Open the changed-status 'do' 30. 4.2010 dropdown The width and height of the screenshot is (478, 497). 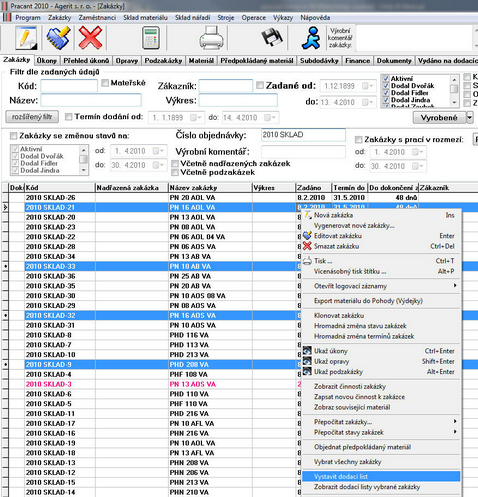pyautogui.click(x=158, y=165)
